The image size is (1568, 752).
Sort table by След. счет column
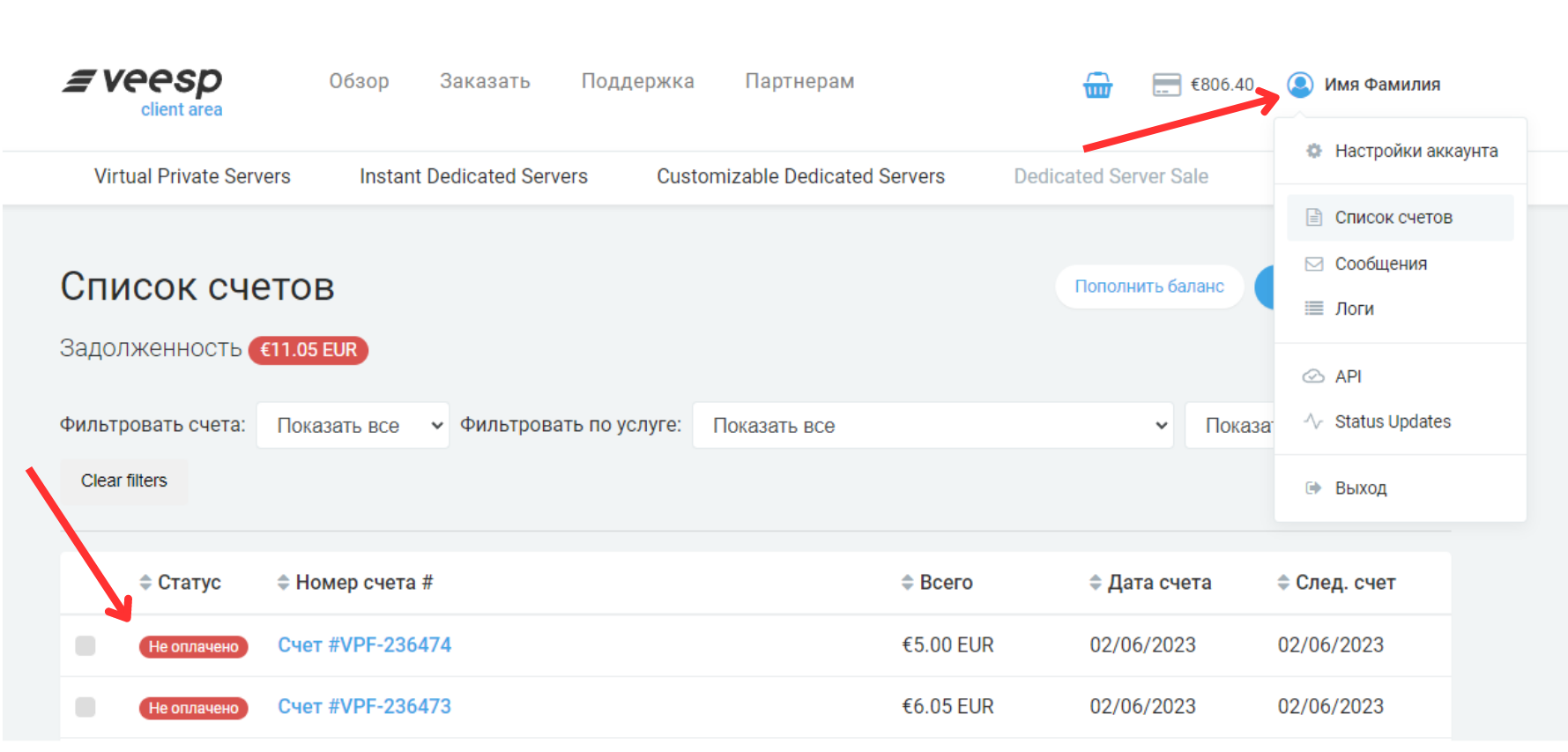click(1336, 583)
